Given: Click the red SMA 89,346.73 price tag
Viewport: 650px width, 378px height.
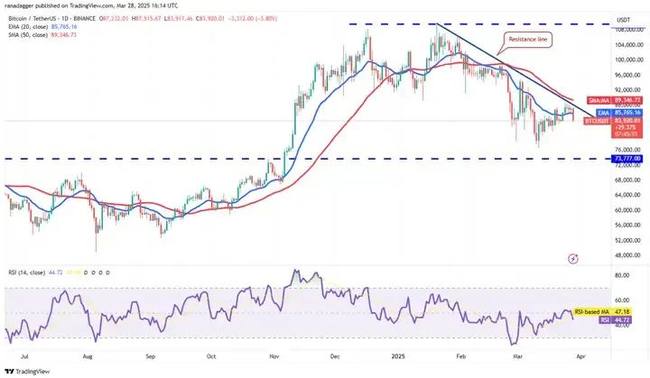Looking at the screenshot, I should pos(615,100).
